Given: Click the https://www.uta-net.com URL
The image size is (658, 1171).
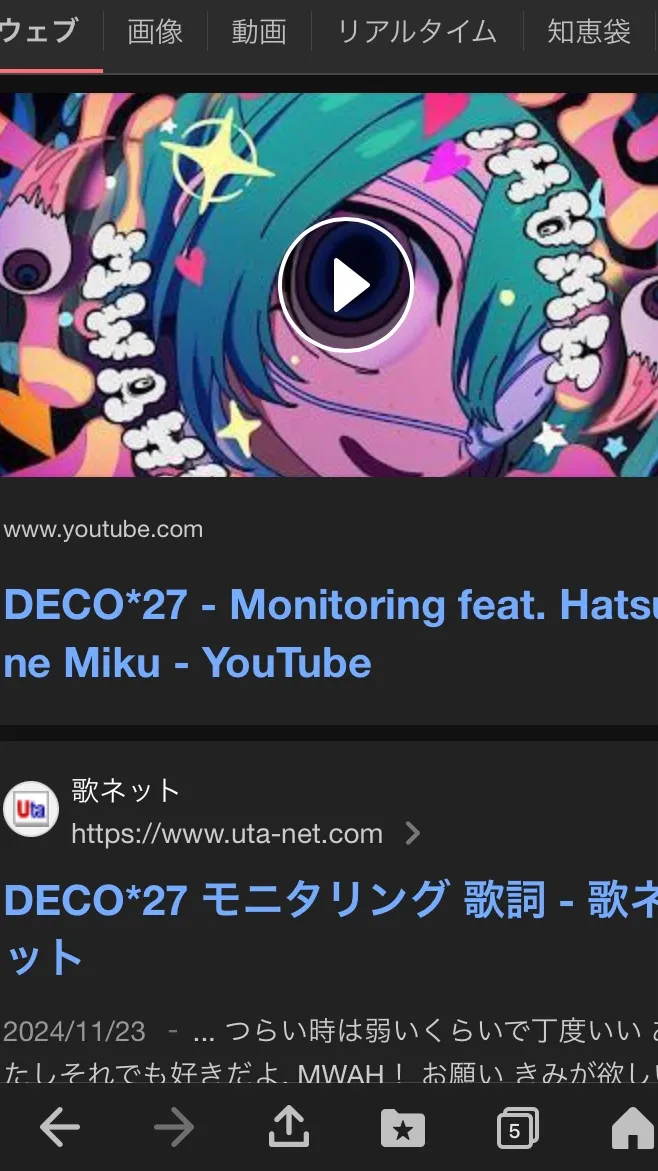Looking at the screenshot, I should (x=227, y=833).
